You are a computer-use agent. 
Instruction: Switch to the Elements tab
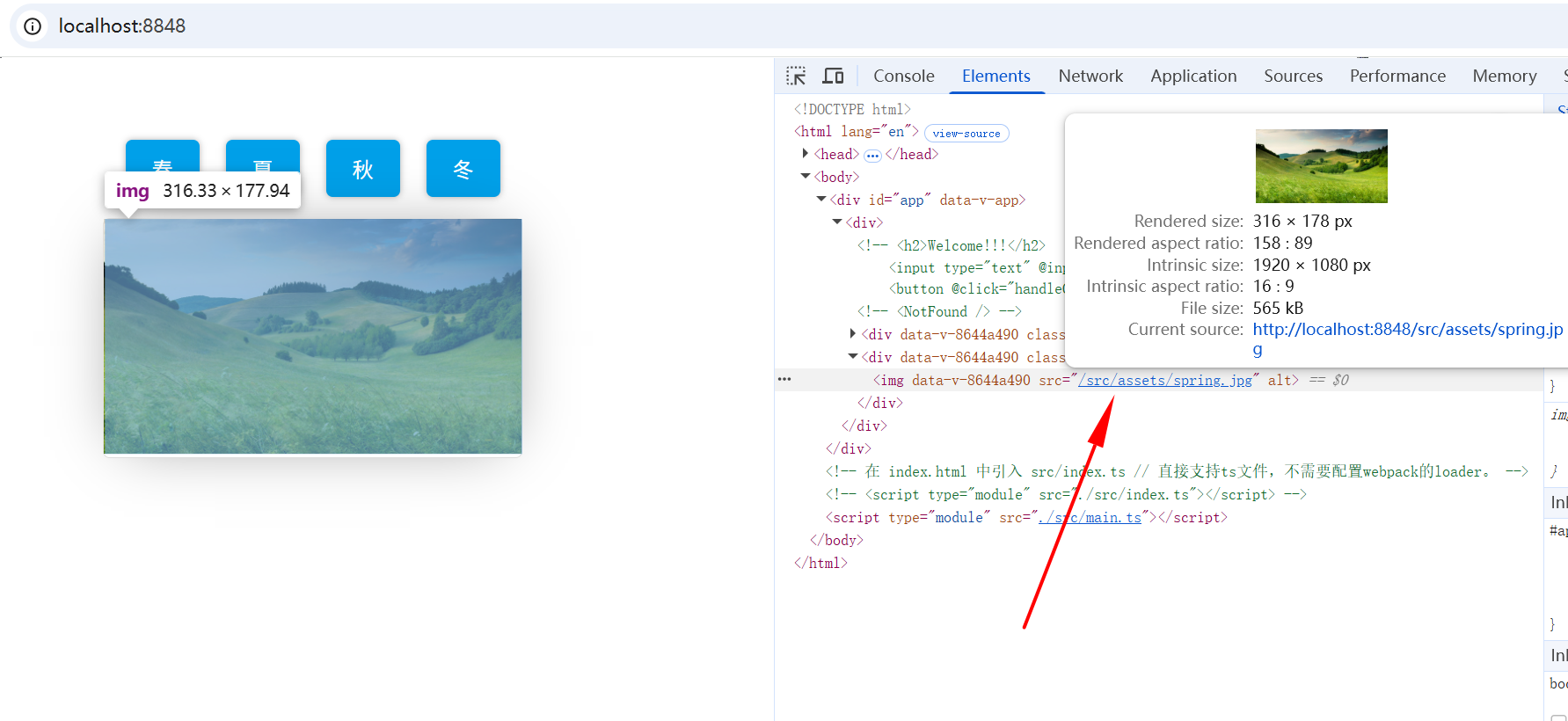[995, 76]
